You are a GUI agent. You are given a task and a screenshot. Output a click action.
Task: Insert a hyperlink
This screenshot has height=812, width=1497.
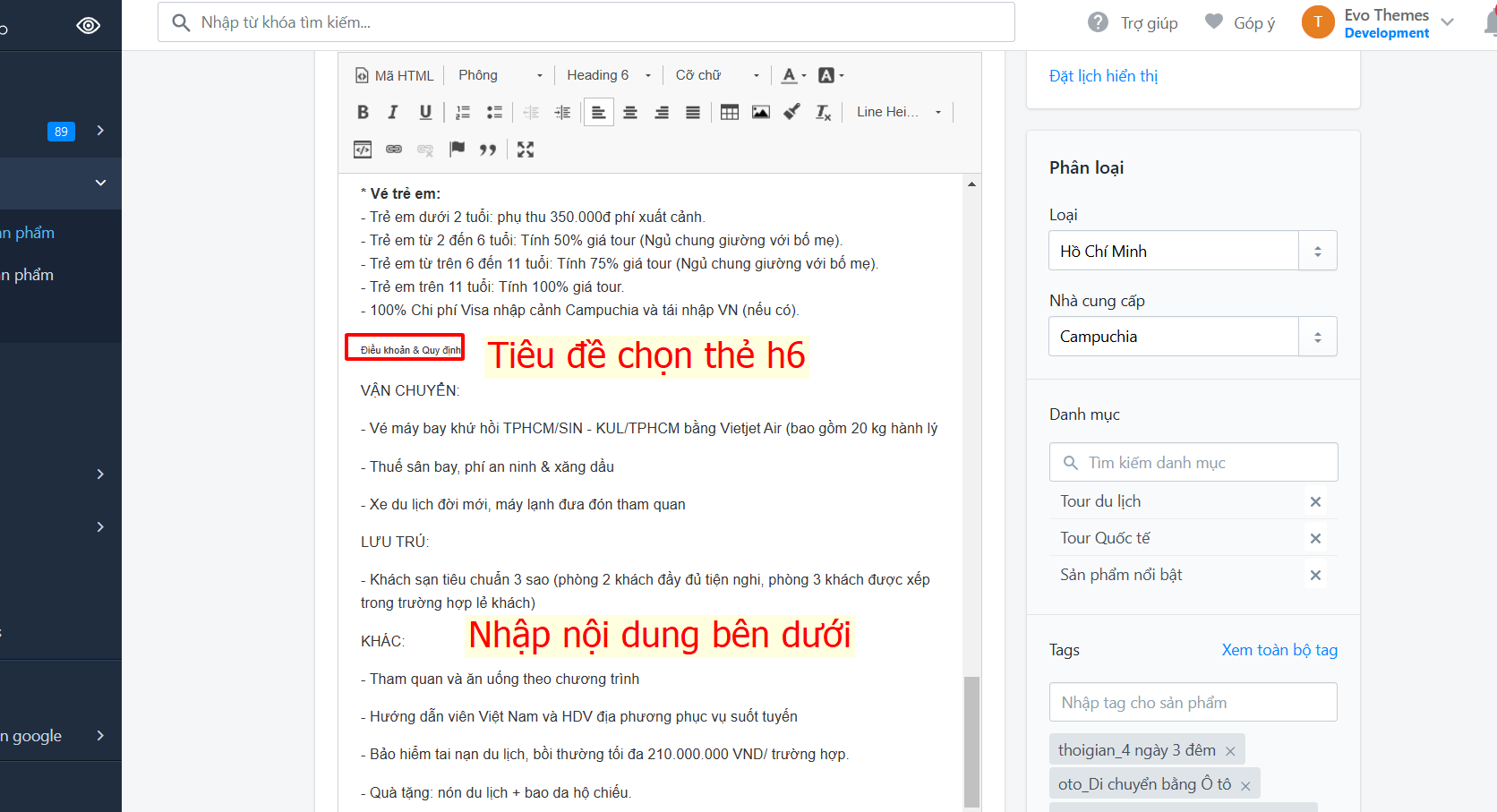click(394, 150)
